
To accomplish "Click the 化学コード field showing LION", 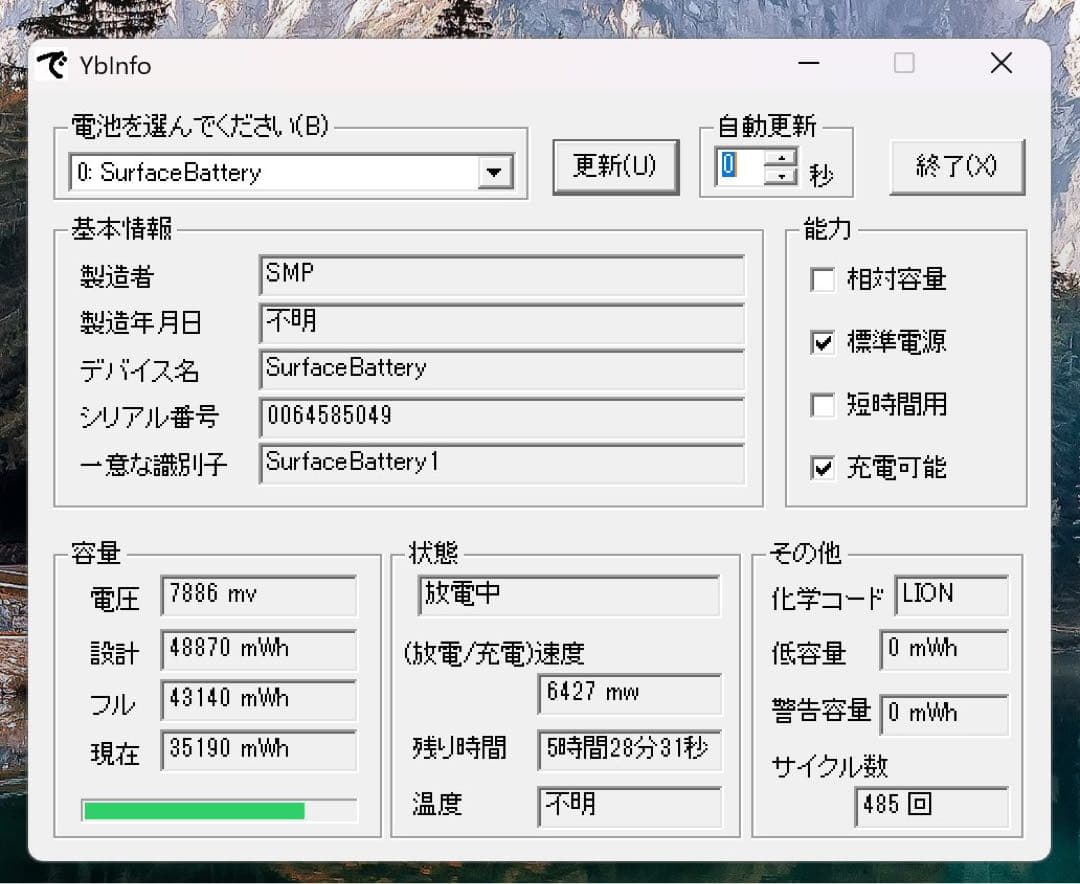I will (x=950, y=595).
